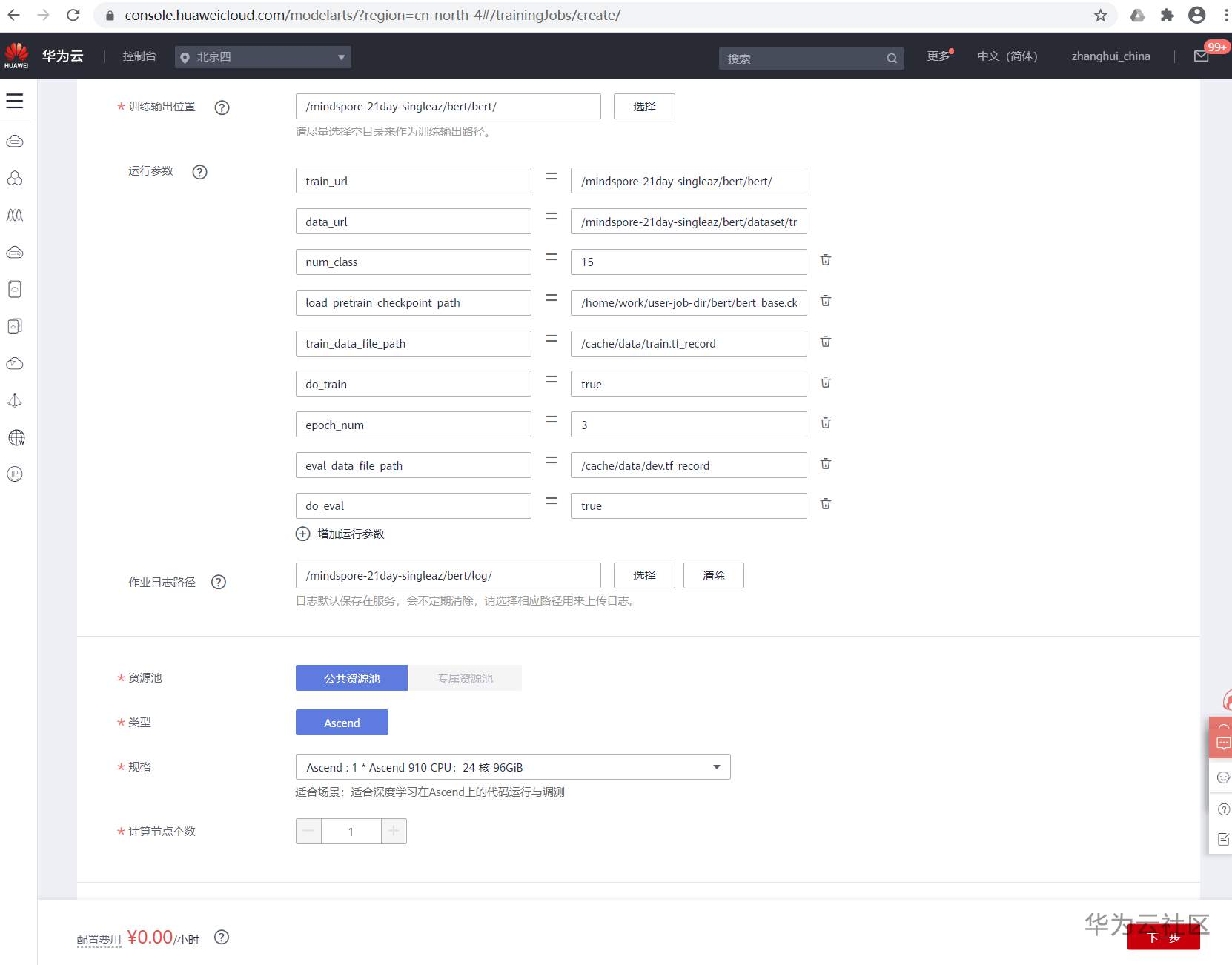Image resolution: width=1232 pixels, height=965 pixels.
Task: Edit the do_eval value field
Action: click(x=689, y=506)
